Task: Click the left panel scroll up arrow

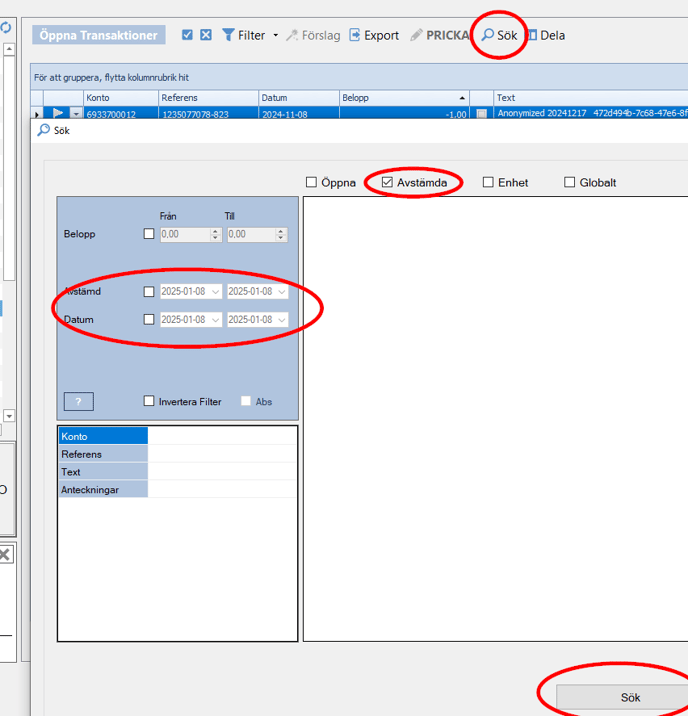Action: [9, 49]
